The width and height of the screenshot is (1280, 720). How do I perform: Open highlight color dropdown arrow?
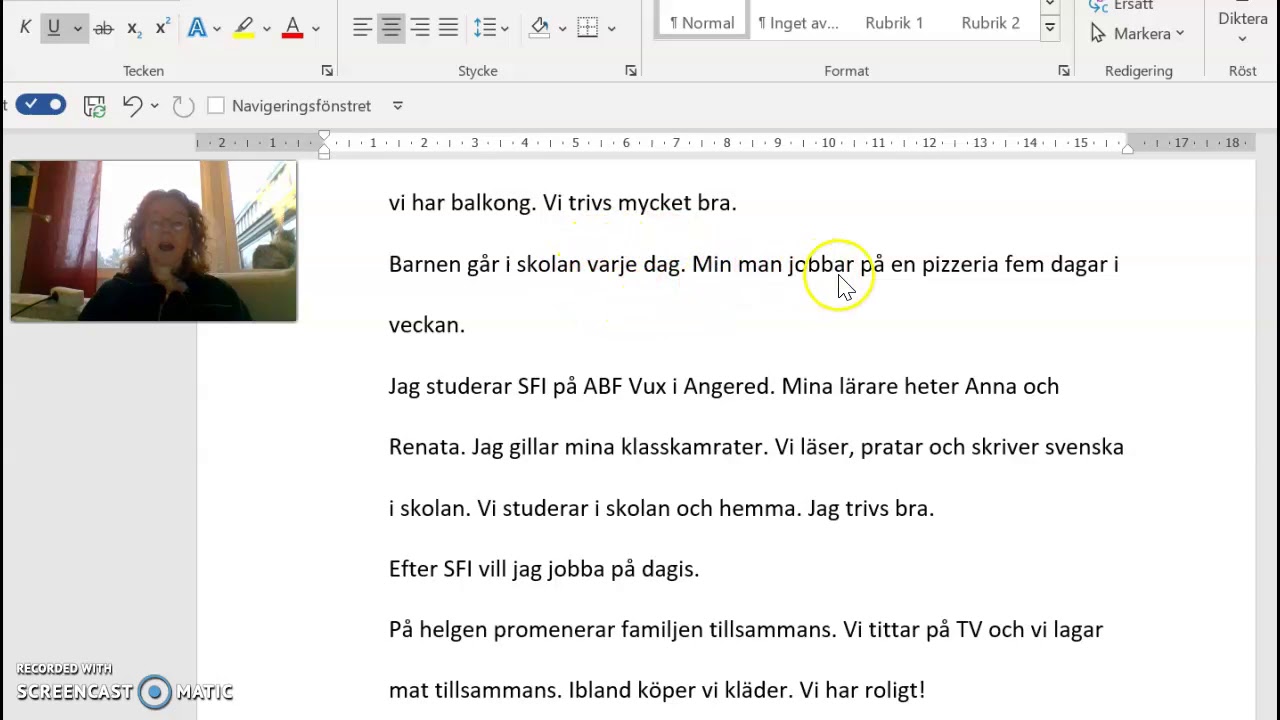[x=266, y=28]
